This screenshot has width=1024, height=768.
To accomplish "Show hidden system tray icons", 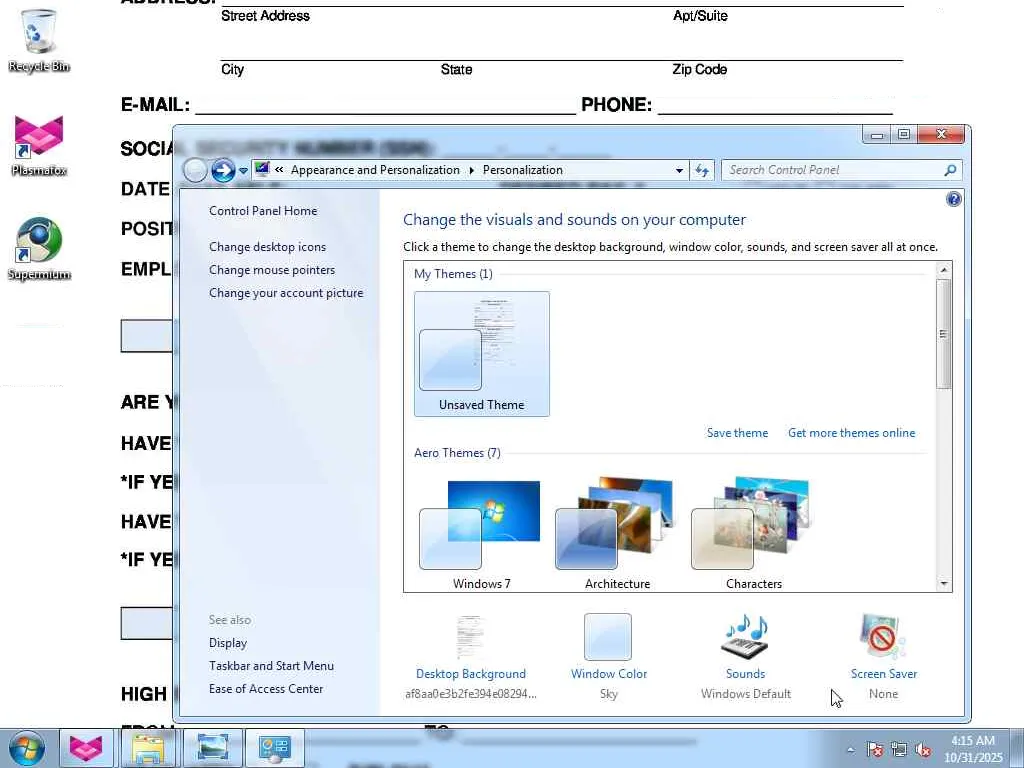I will (850, 750).
